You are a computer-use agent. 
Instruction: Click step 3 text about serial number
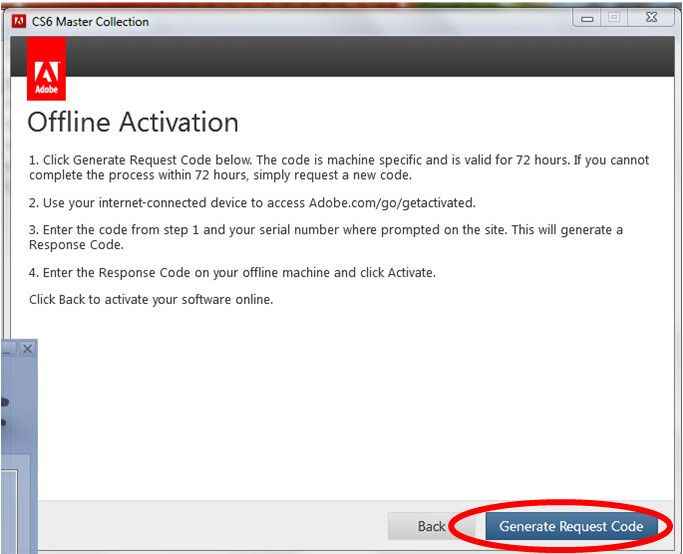coord(326,237)
